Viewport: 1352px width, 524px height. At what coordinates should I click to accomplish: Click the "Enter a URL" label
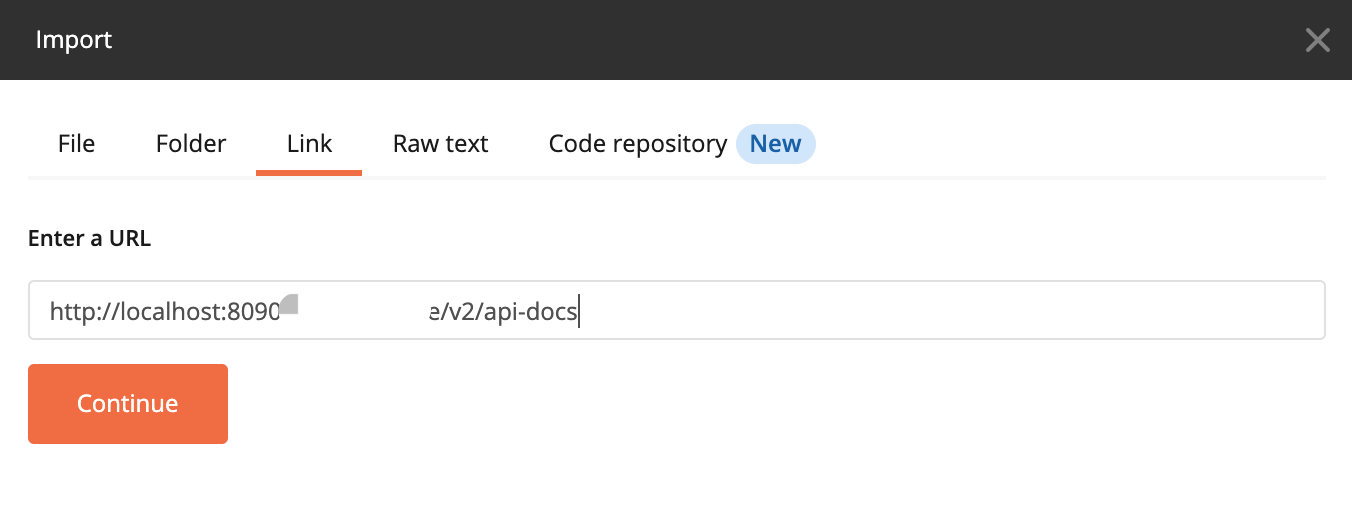pyautogui.click(x=89, y=239)
